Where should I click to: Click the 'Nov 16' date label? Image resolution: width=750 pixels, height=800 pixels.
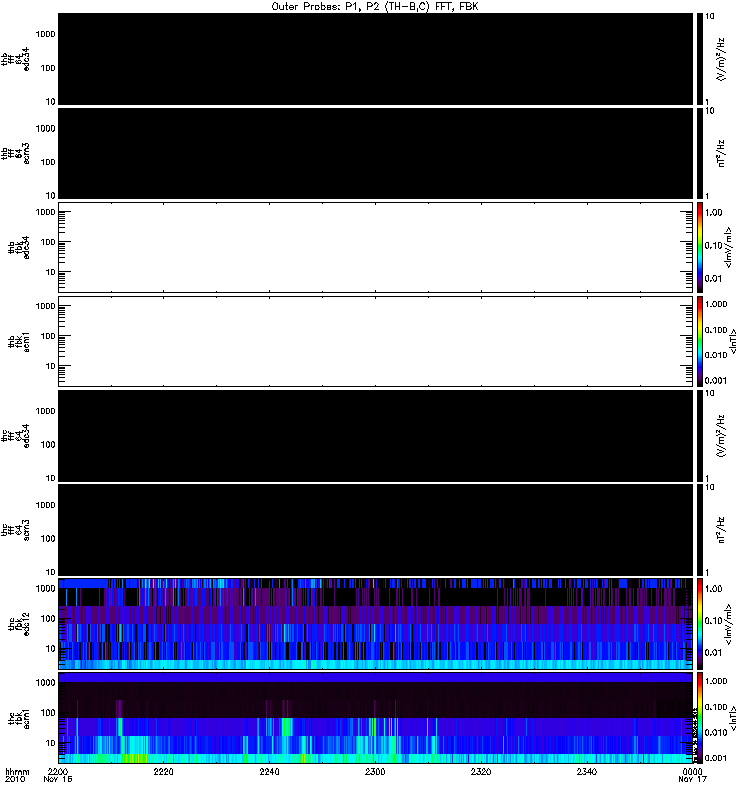(58, 779)
